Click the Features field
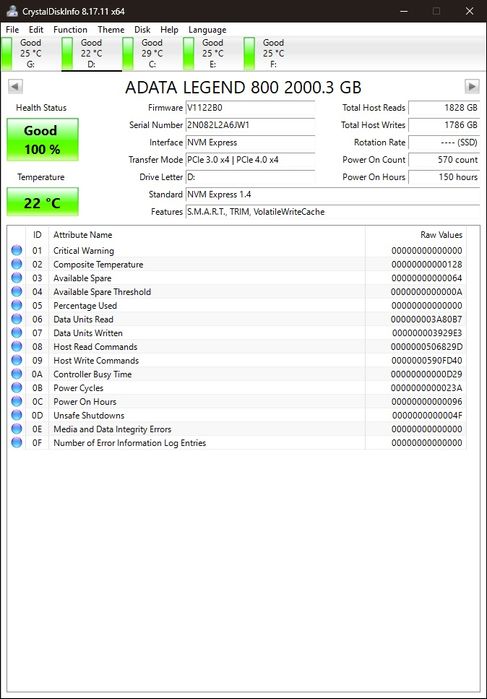The width and height of the screenshot is (487, 699). (333, 212)
